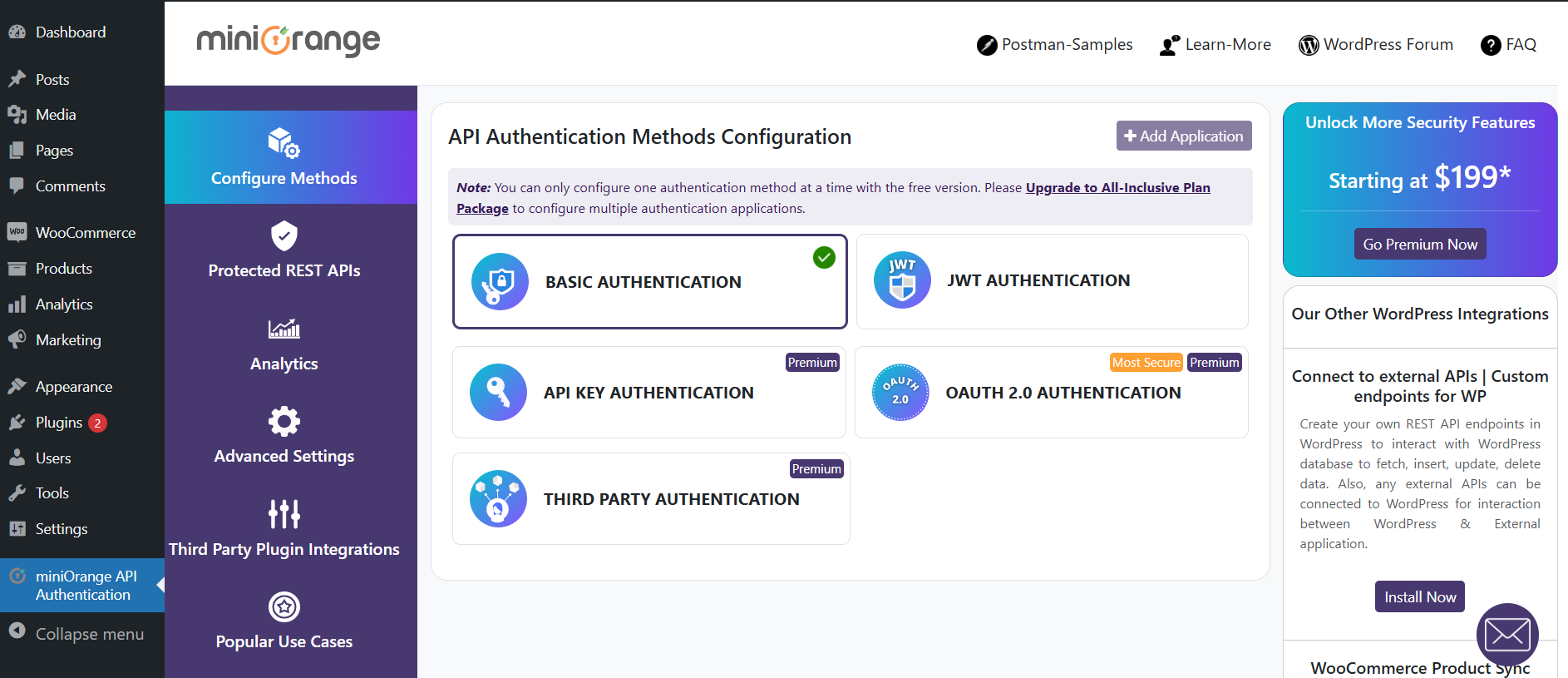Click the Advanced Settings gear icon
This screenshot has width=1568, height=678.
click(x=284, y=422)
